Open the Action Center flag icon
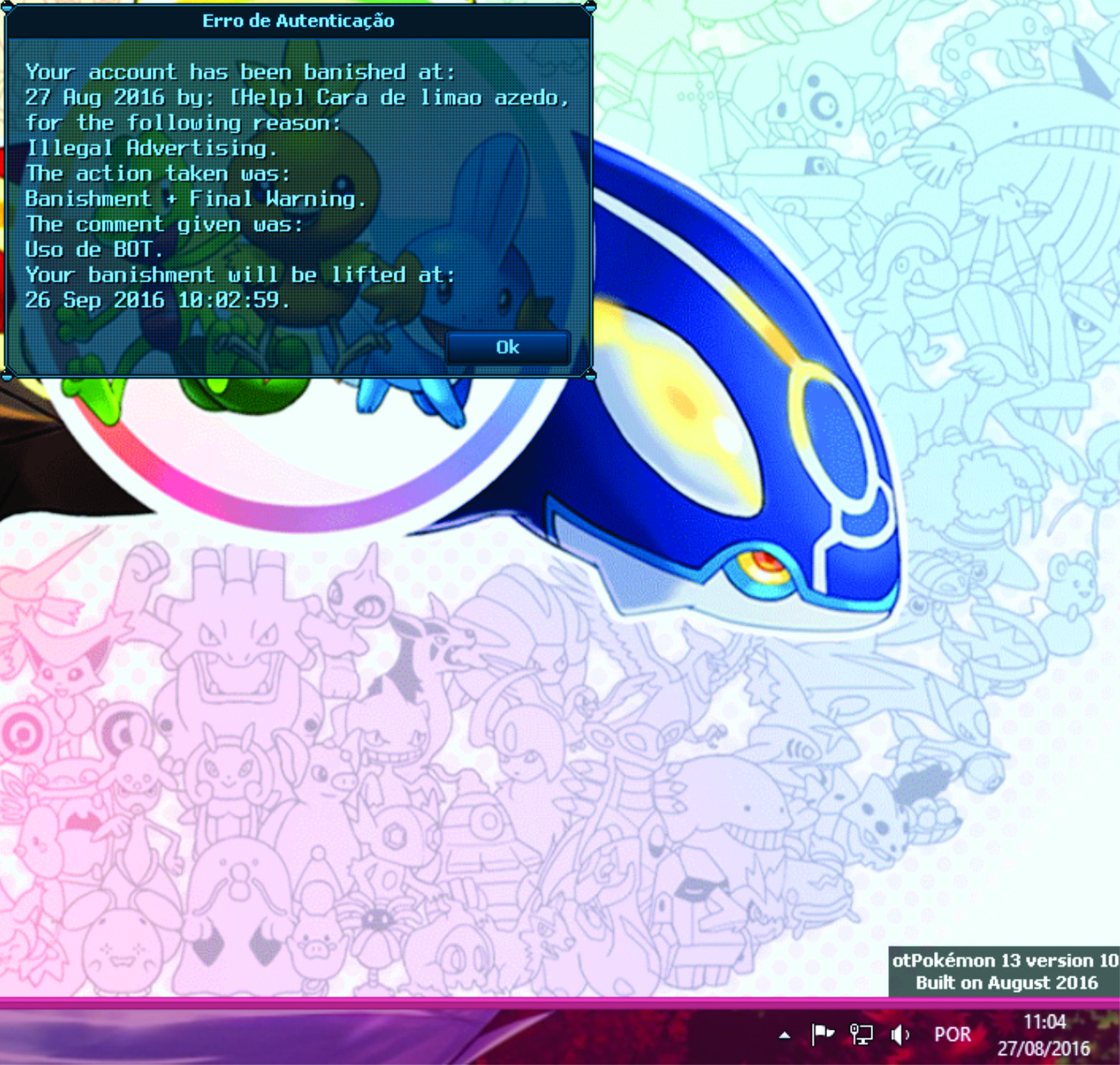Image resolution: width=1120 pixels, height=1065 pixels. [822, 1034]
